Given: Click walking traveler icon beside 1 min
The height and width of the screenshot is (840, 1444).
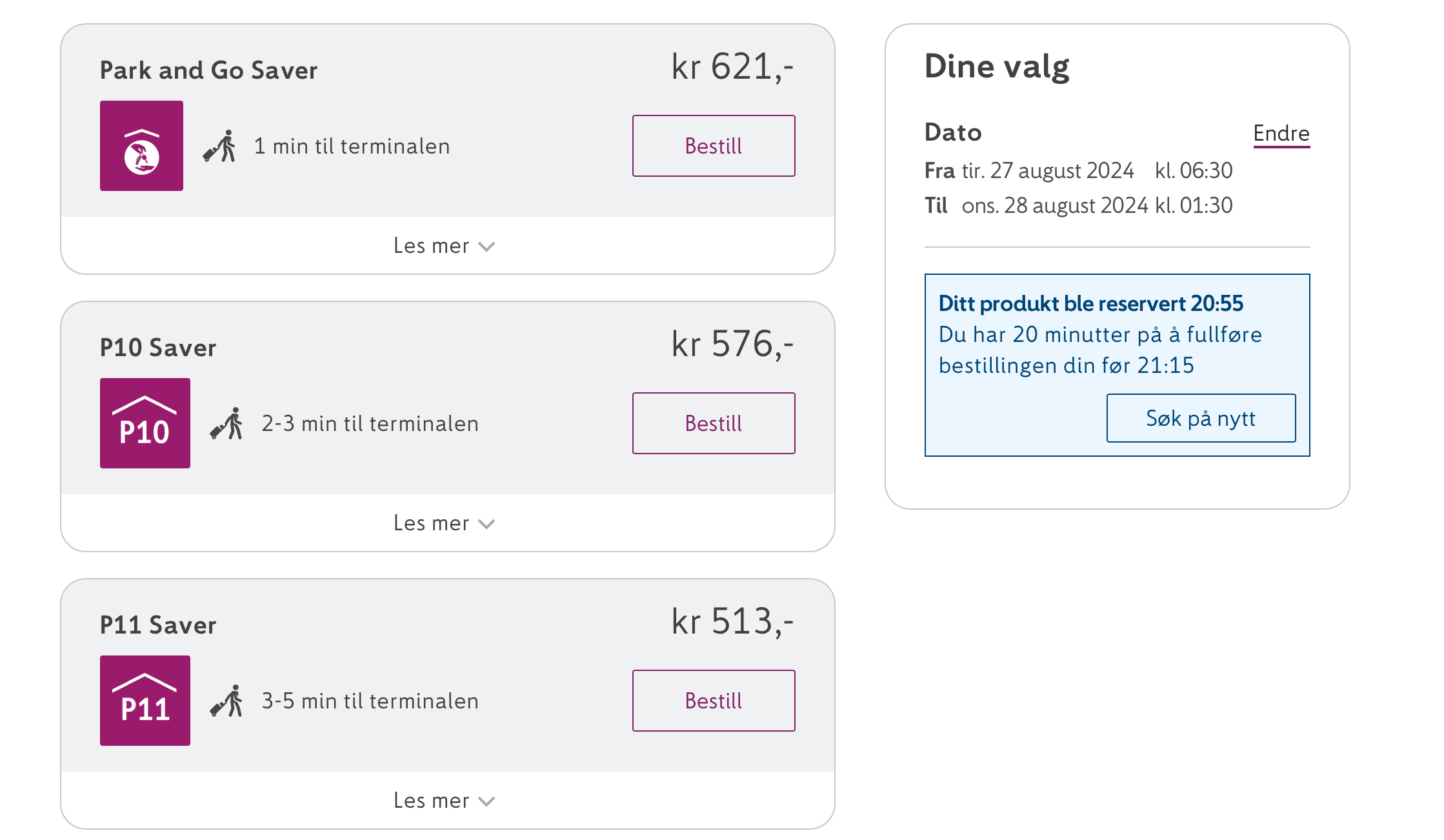Looking at the screenshot, I should tap(219, 146).
